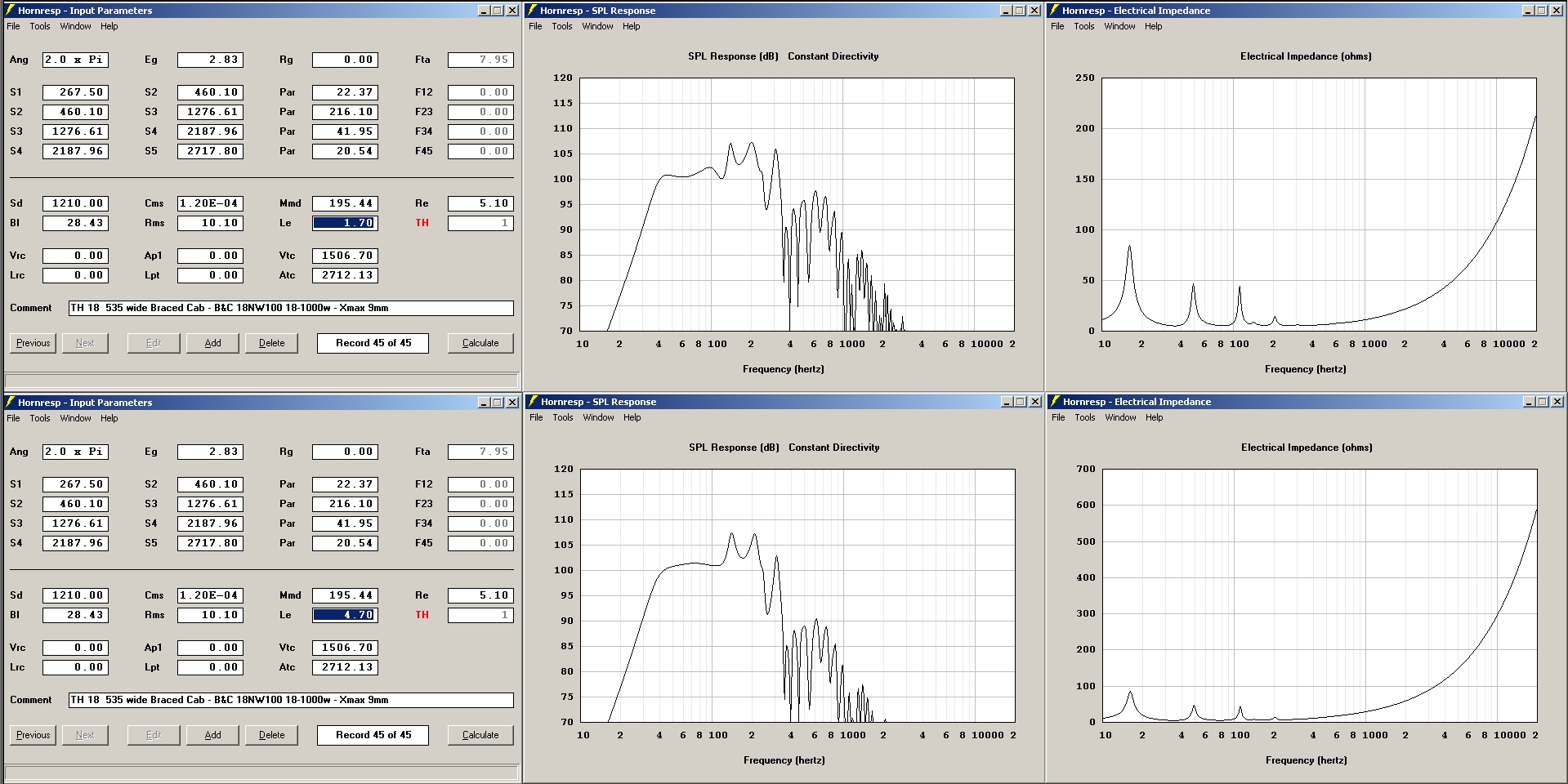Click red TH label in top window

click(422, 223)
